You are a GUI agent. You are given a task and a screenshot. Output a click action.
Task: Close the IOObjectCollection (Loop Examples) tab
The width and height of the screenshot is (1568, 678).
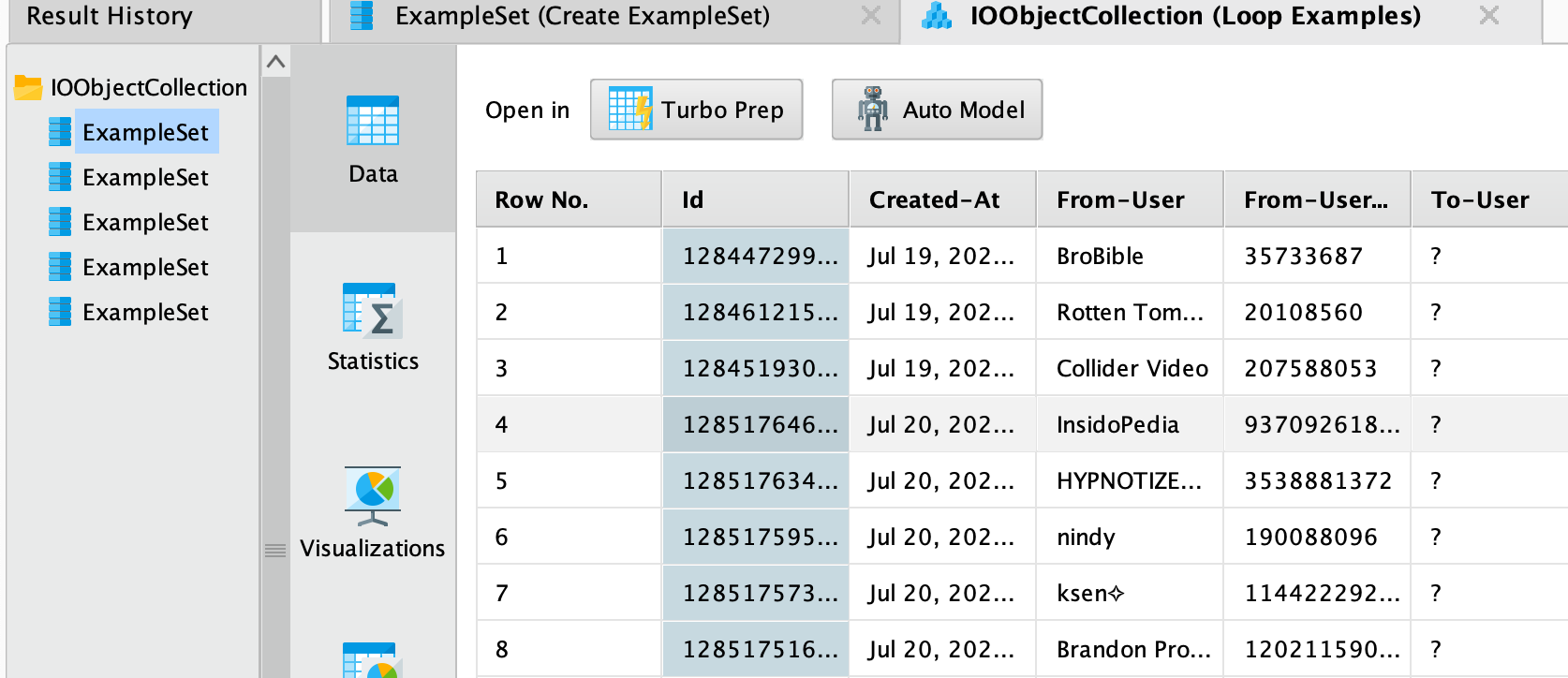coord(1489,16)
